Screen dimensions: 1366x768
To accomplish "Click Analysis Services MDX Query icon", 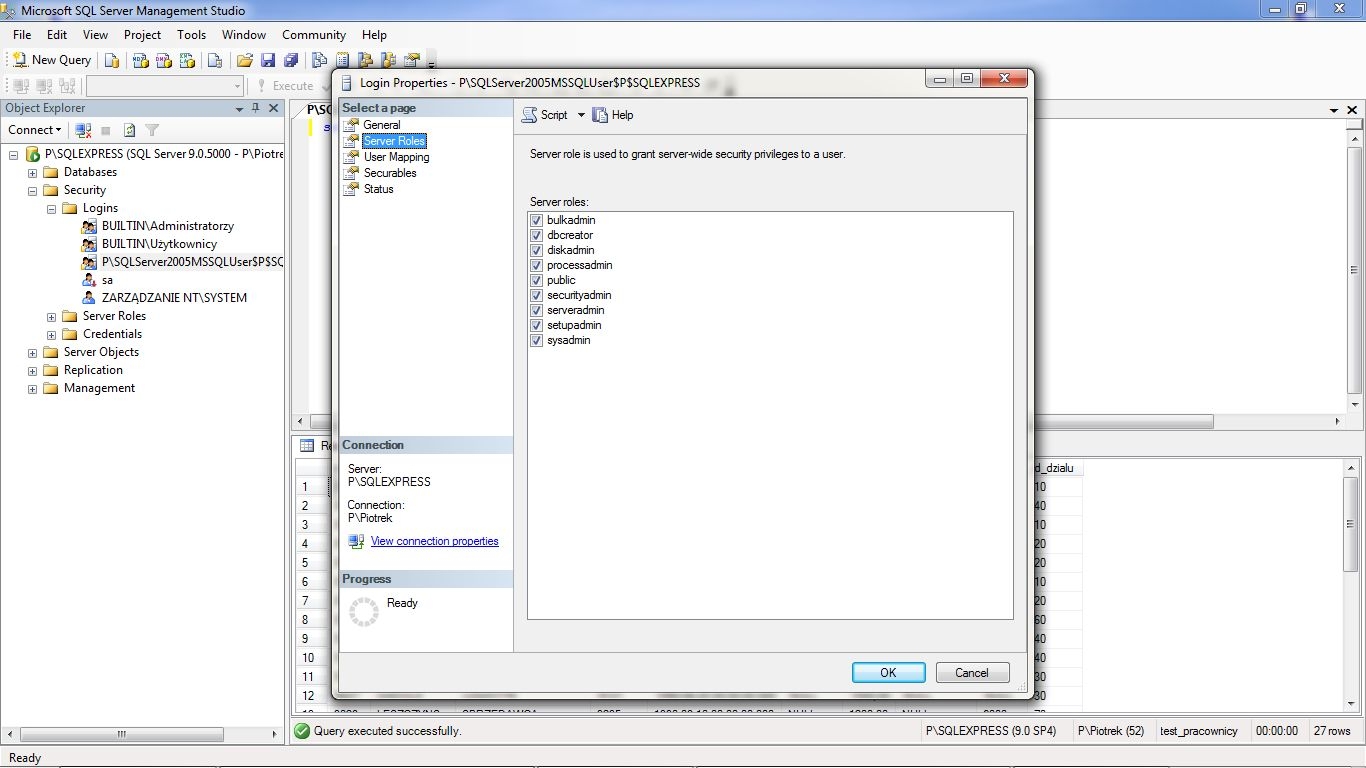I will tap(140, 60).
